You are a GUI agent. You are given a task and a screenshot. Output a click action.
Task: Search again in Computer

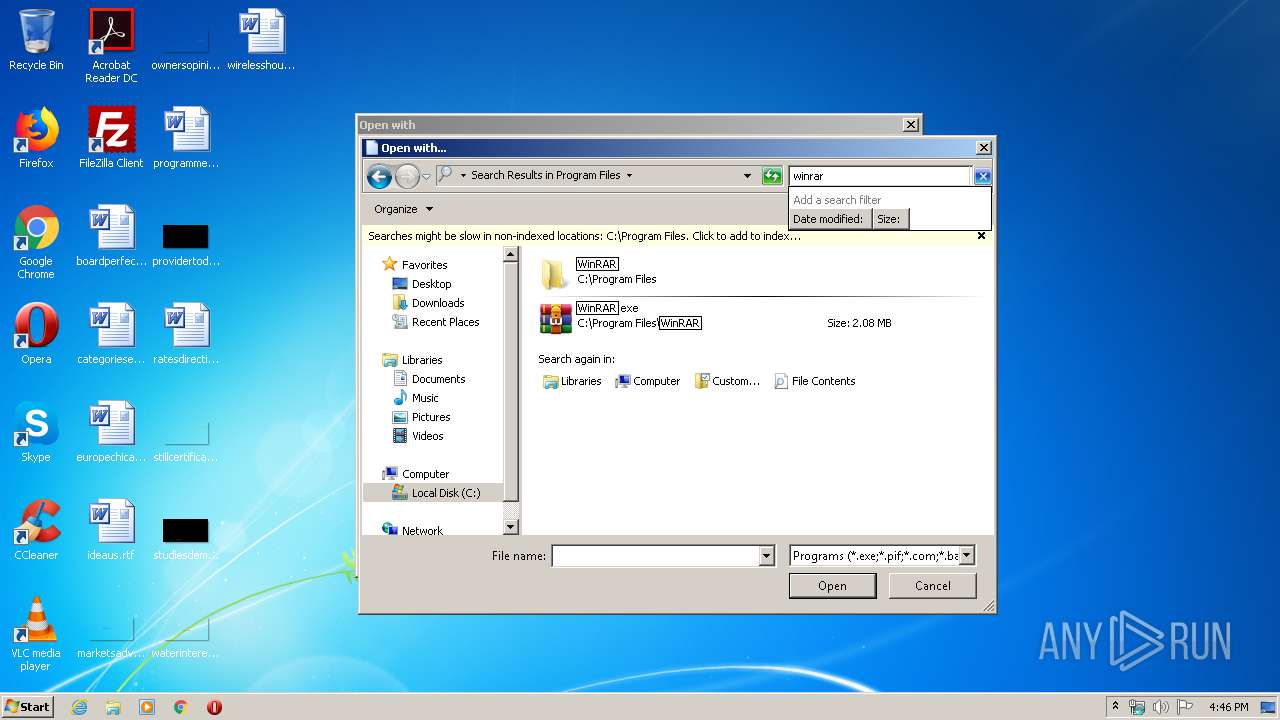pos(647,381)
